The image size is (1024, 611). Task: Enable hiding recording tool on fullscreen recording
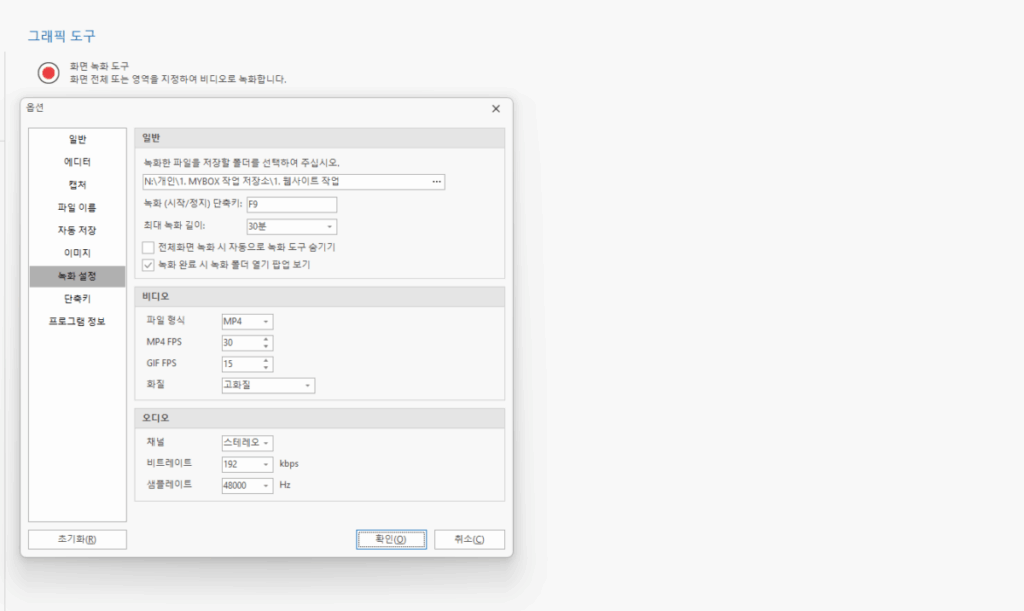(148, 247)
